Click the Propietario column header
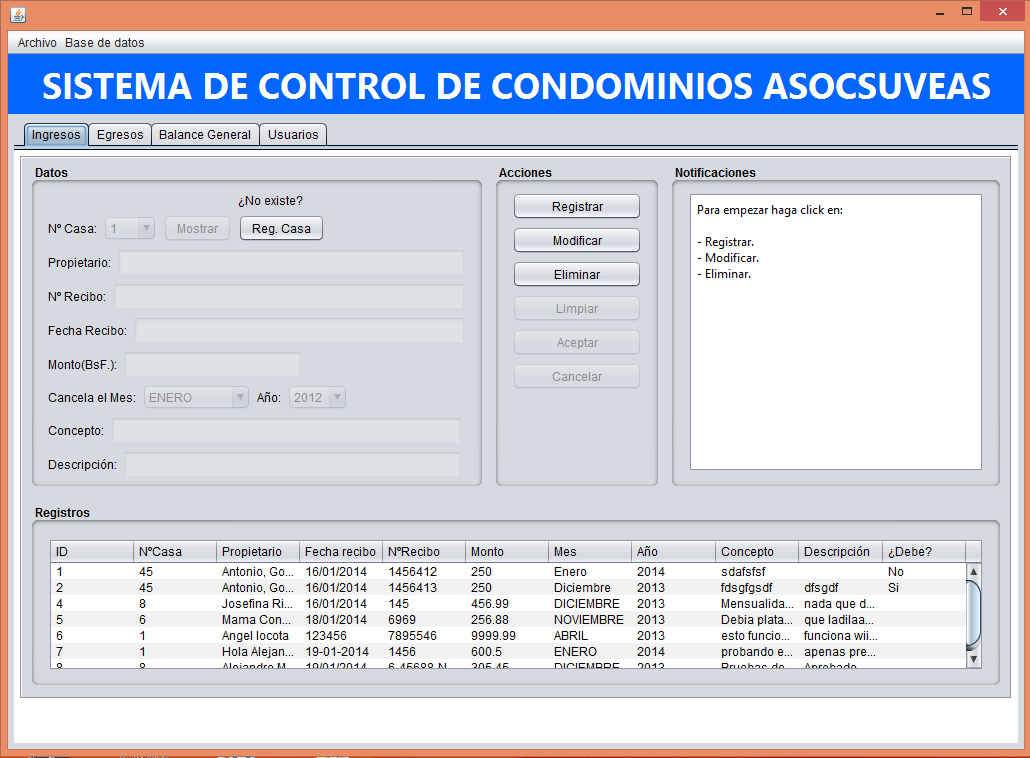The image size is (1030, 758). (258, 552)
